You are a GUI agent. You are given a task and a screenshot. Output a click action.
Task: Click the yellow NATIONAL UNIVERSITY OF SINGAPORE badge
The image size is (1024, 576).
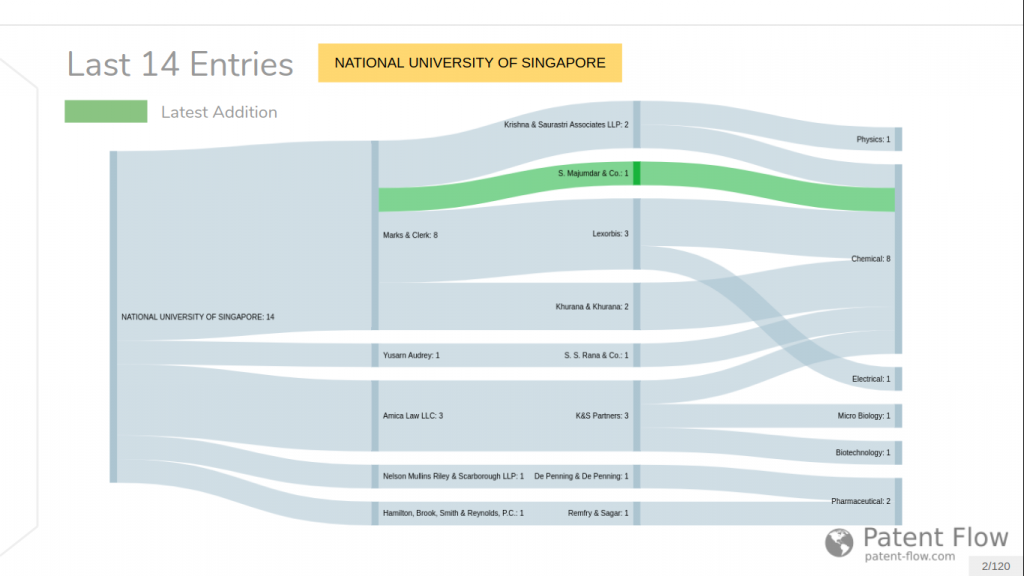click(x=470, y=63)
